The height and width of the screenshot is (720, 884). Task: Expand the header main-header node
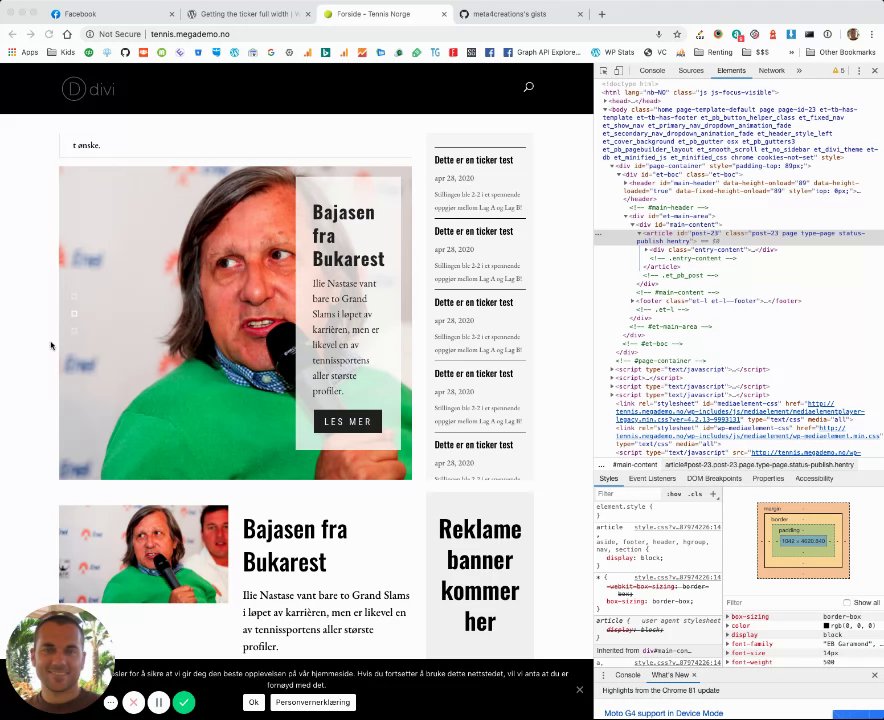point(626,183)
